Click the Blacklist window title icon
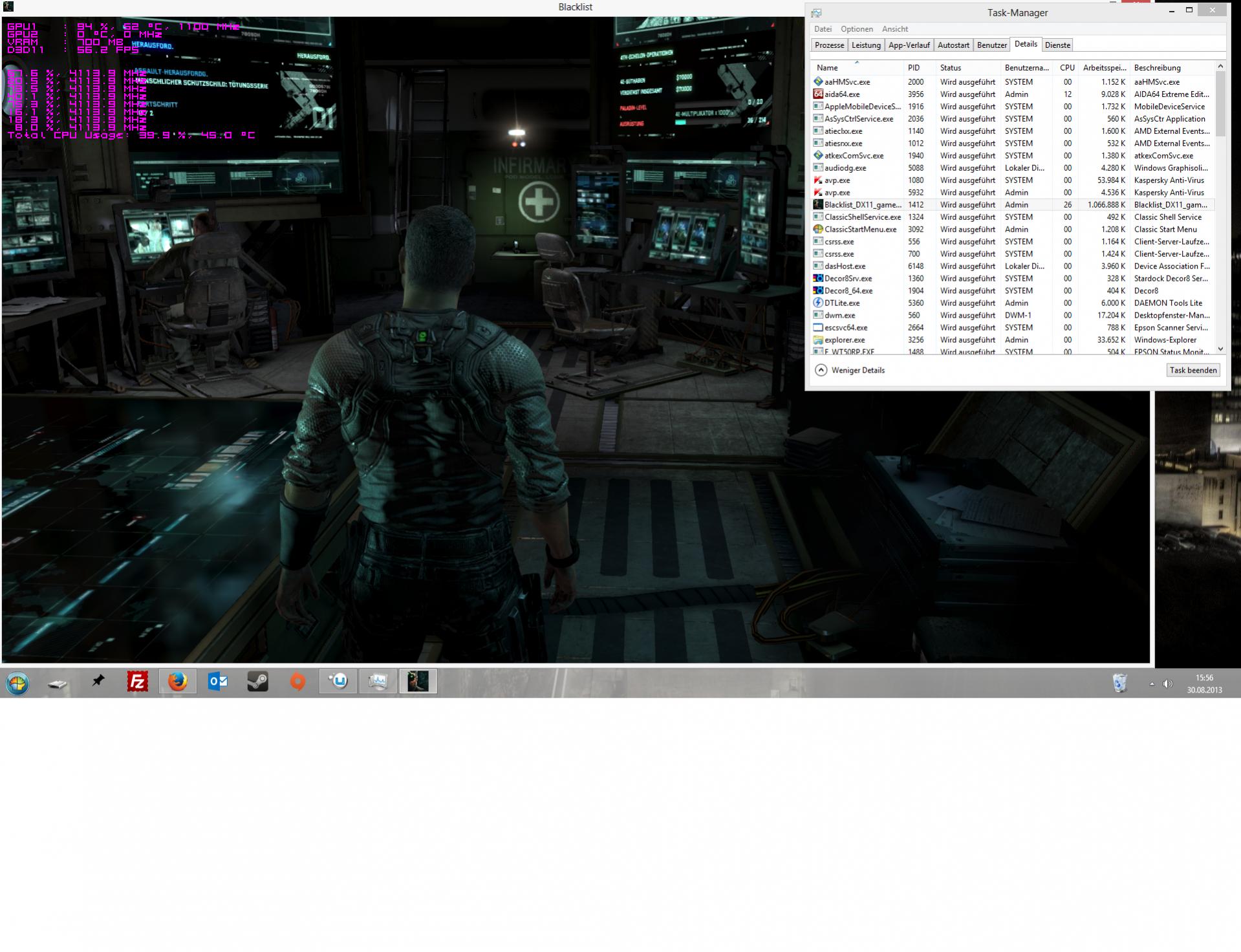The width and height of the screenshot is (1241, 952). pos(8,6)
